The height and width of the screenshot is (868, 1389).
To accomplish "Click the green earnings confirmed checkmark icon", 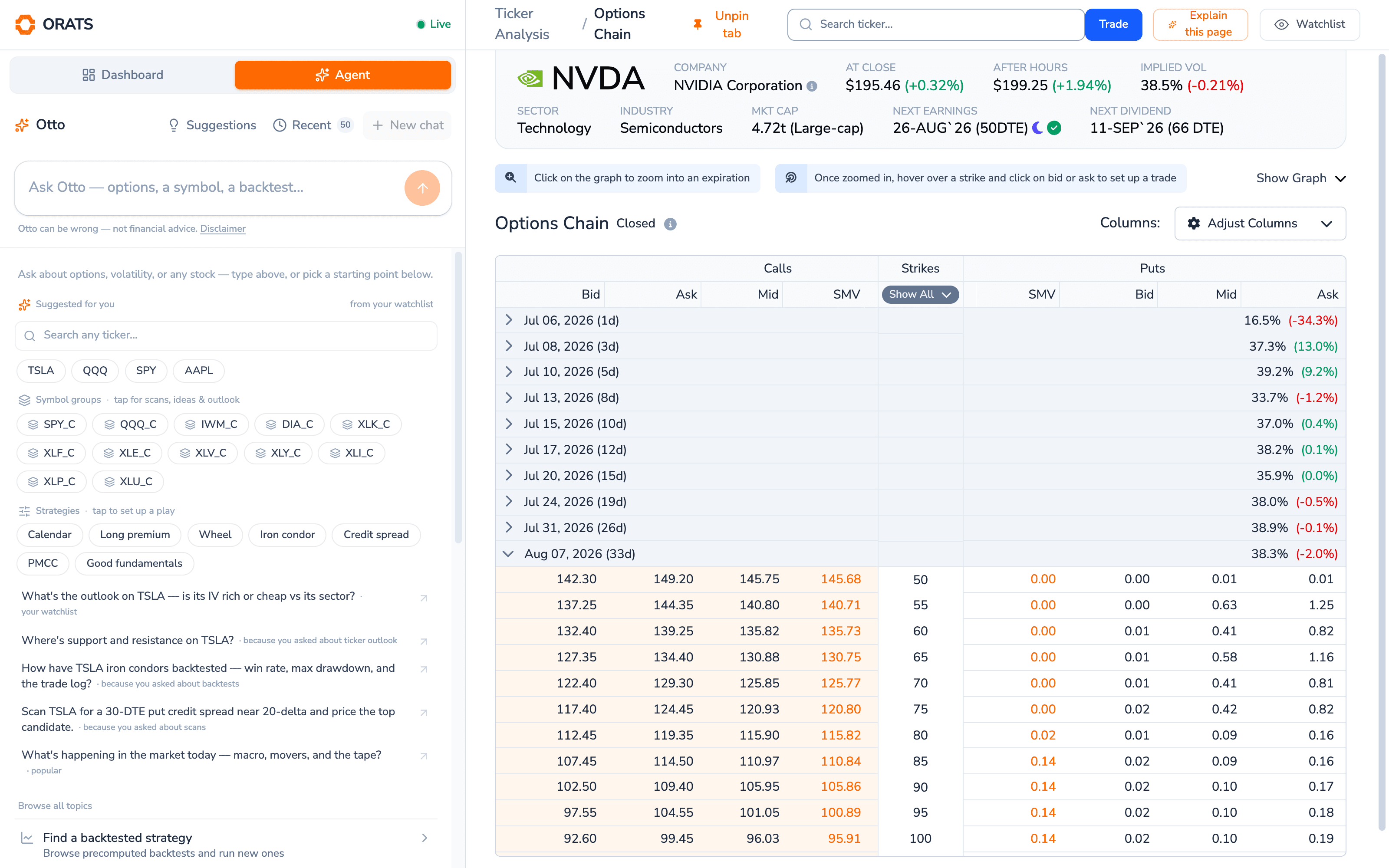I will coord(1054,128).
